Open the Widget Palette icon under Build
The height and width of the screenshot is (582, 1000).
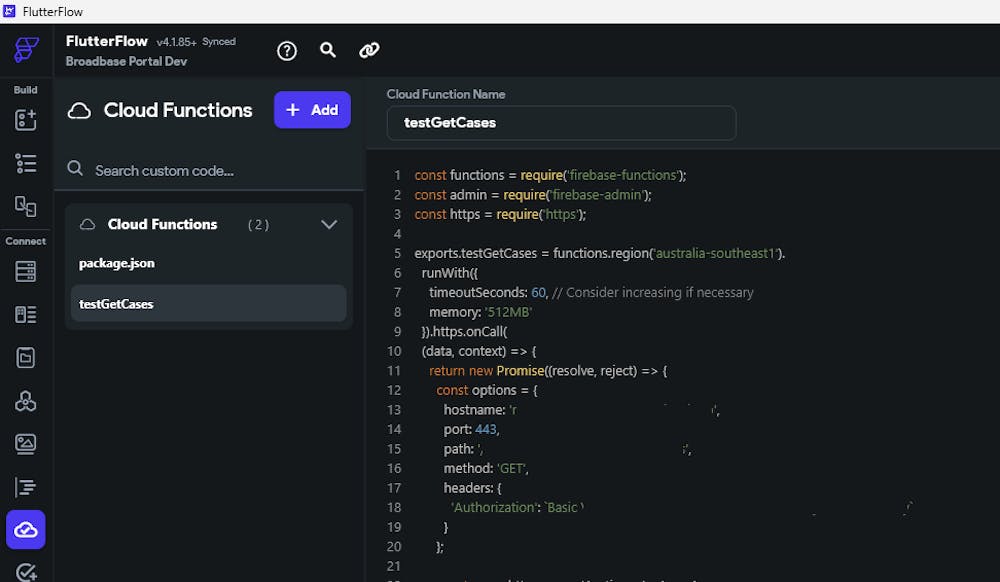(26, 120)
